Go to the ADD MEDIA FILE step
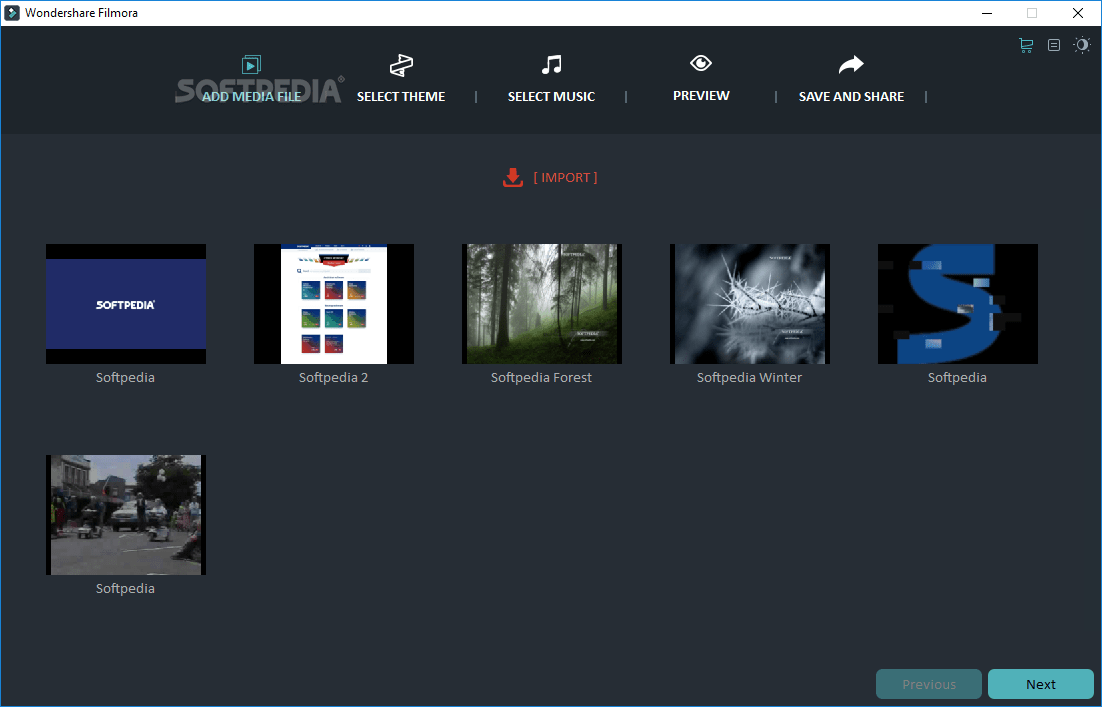The image size is (1102, 707). (x=252, y=96)
